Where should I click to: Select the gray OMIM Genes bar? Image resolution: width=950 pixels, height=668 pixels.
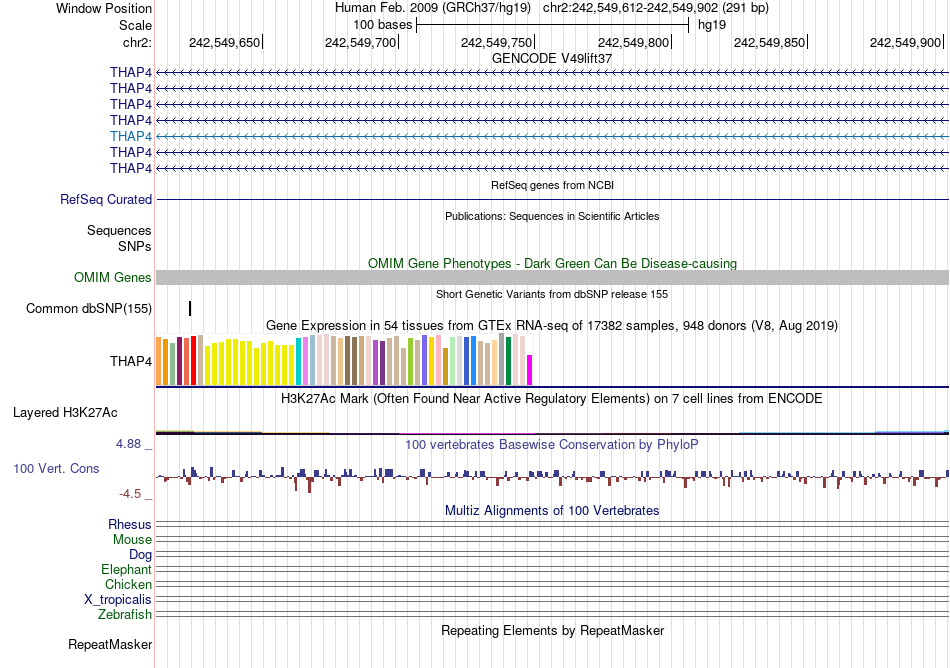tap(552, 277)
